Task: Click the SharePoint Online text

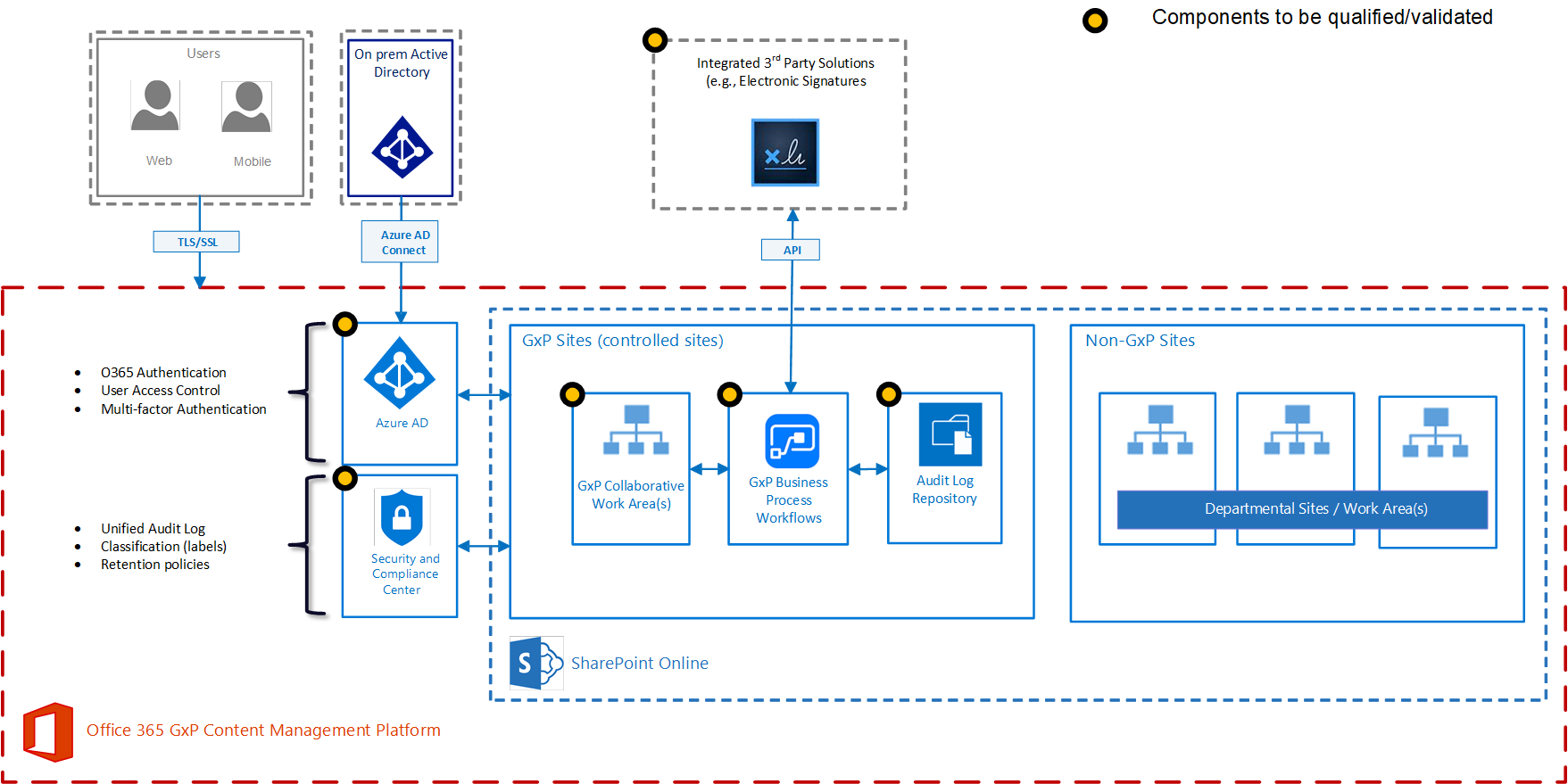Action: point(640,664)
